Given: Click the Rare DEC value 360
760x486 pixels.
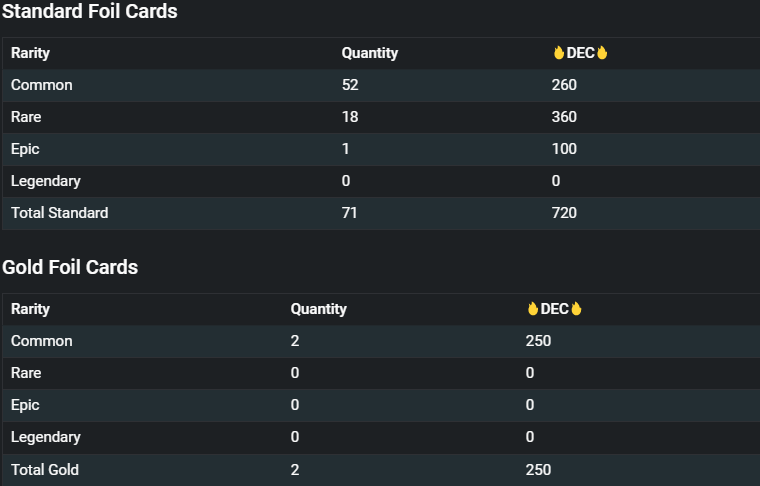Looking at the screenshot, I should (x=564, y=117).
